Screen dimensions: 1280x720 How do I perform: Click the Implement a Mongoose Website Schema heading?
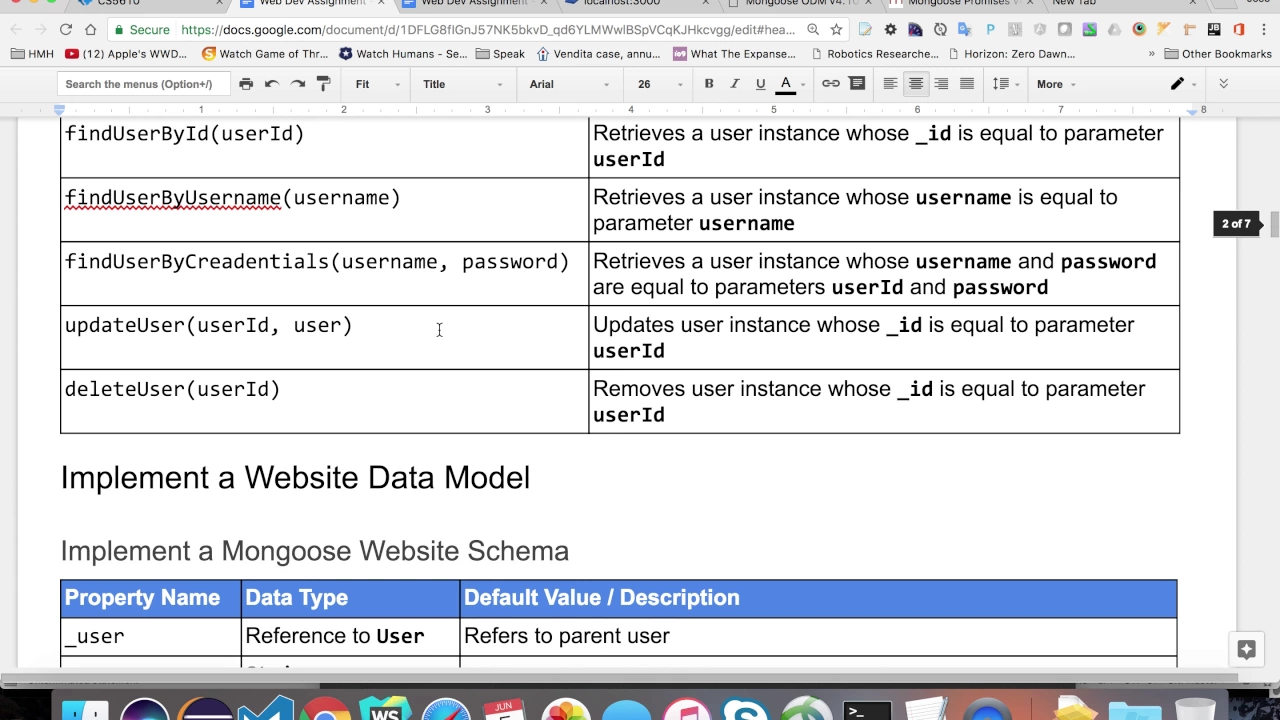click(314, 551)
